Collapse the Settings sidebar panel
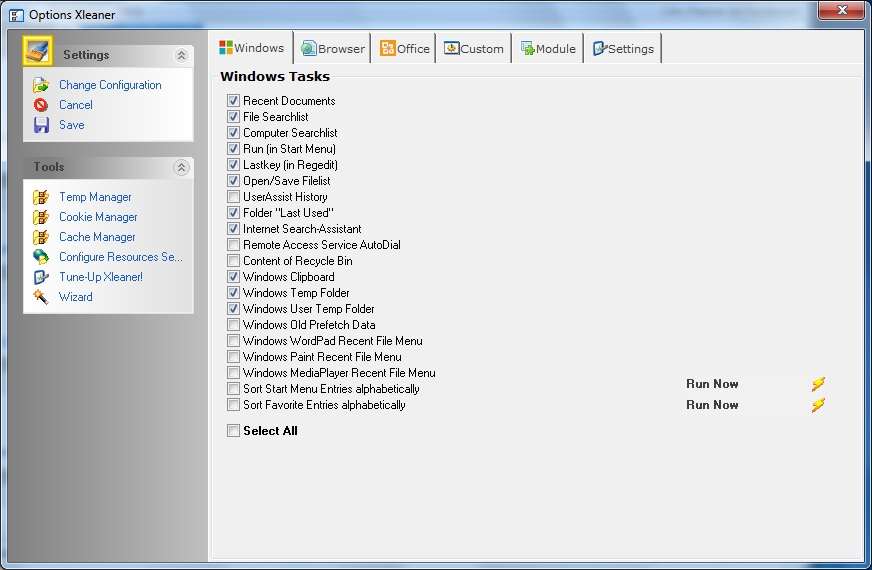 (x=181, y=55)
